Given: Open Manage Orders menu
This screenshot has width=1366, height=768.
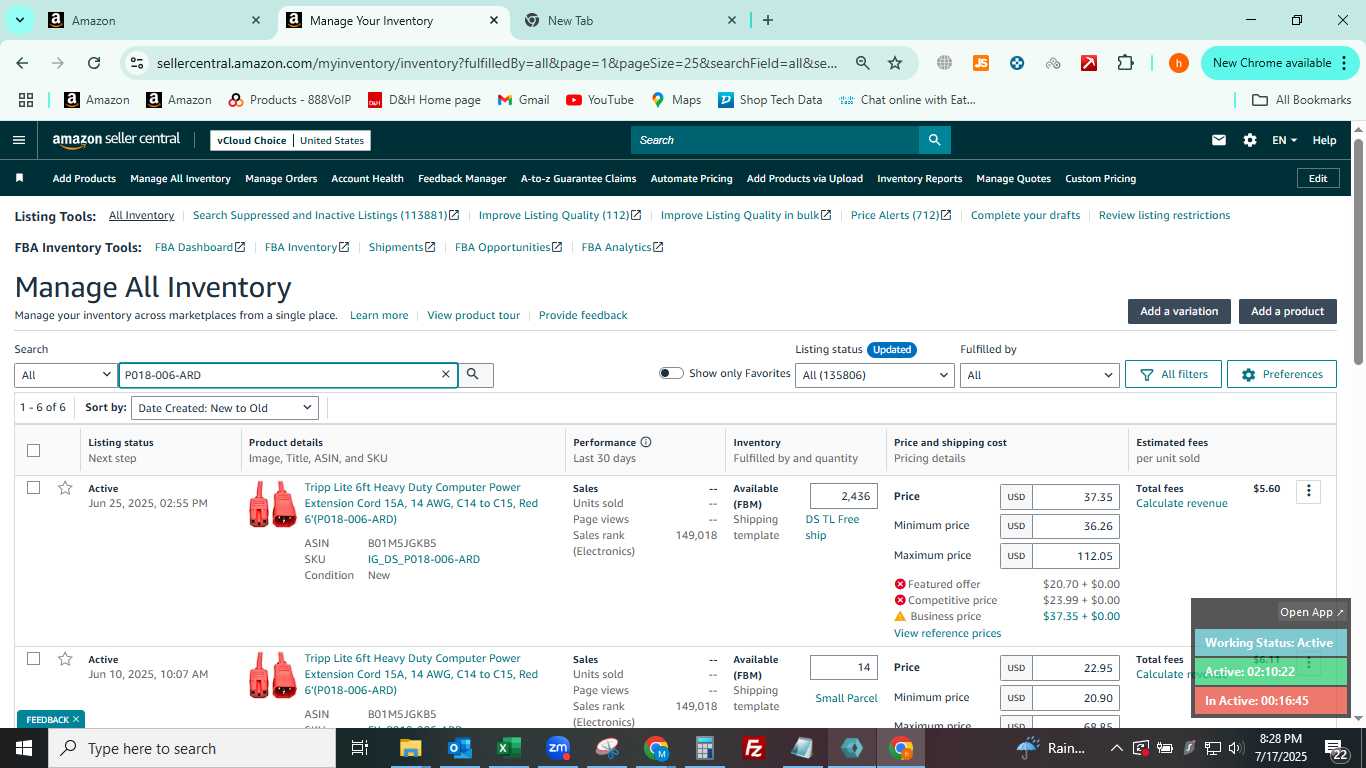Looking at the screenshot, I should 281,178.
